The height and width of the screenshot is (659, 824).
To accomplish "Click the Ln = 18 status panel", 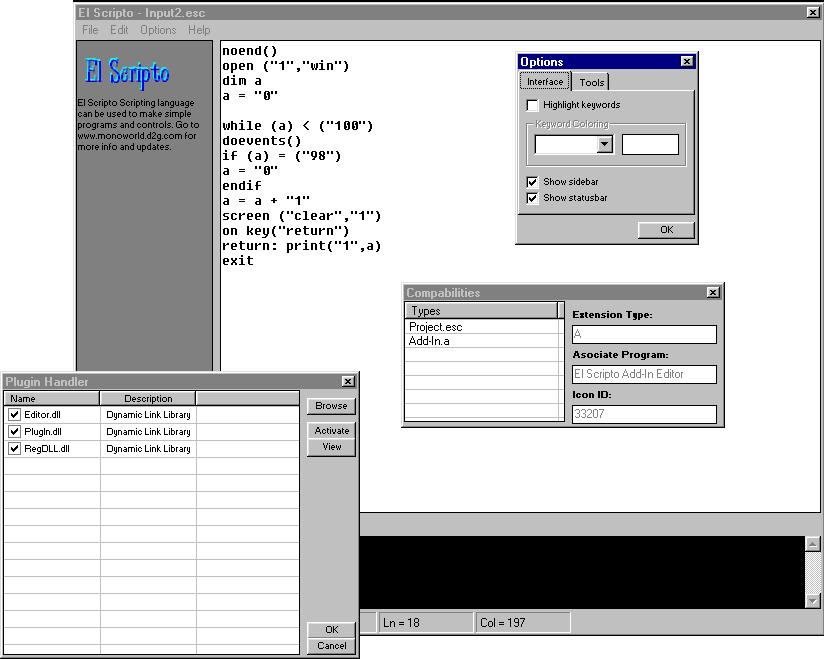I will [426, 623].
